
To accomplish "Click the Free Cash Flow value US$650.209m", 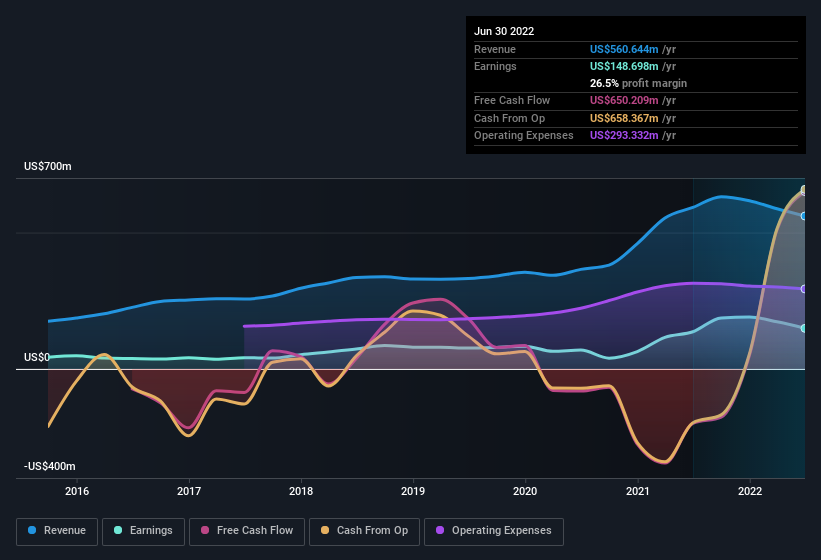I will (x=625, y=100).
